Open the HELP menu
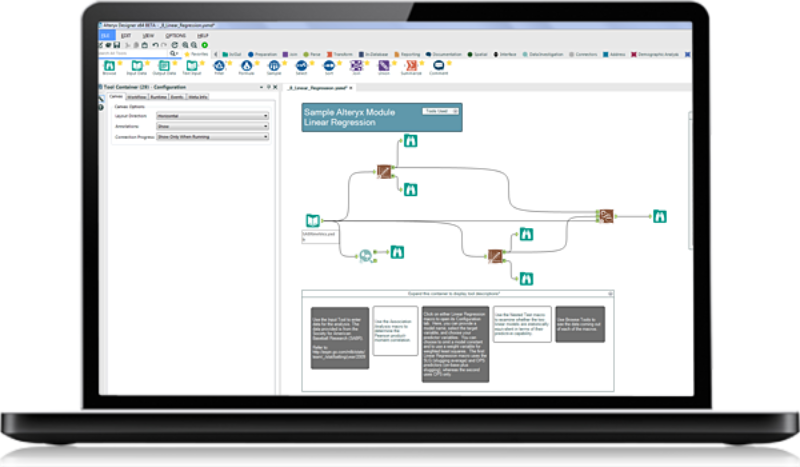The width and height of the screenshot is (800, 467). [203, 36]
